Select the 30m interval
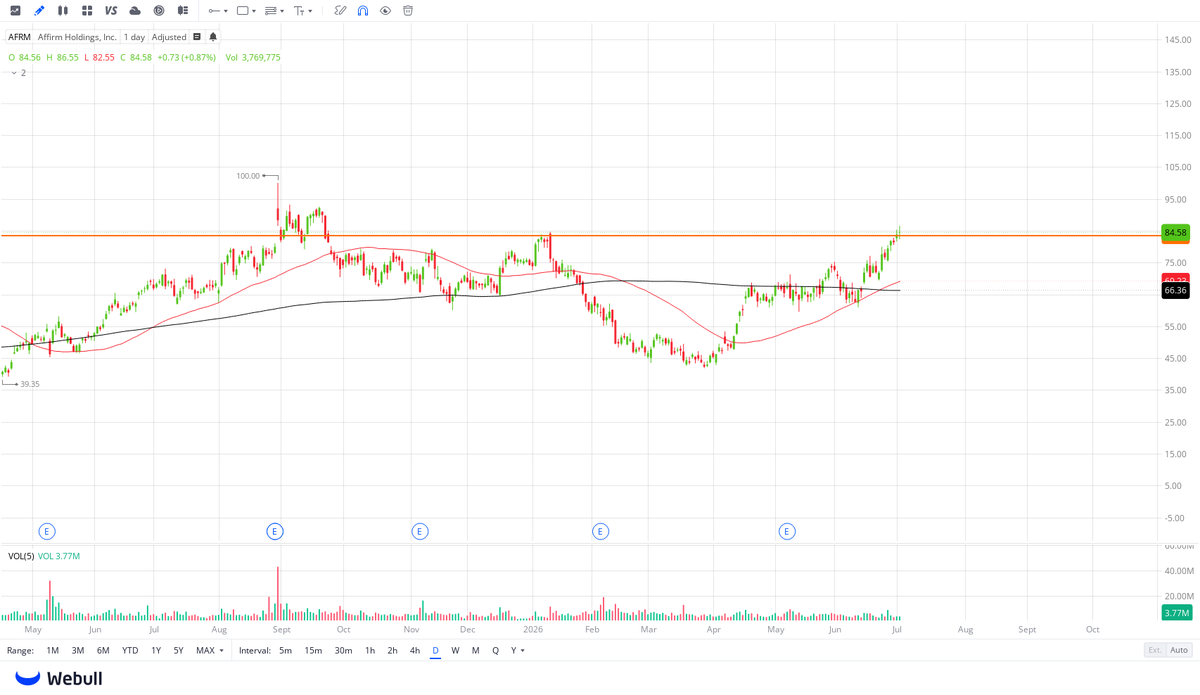This screenshot has width=1200, height=695. 343,651
